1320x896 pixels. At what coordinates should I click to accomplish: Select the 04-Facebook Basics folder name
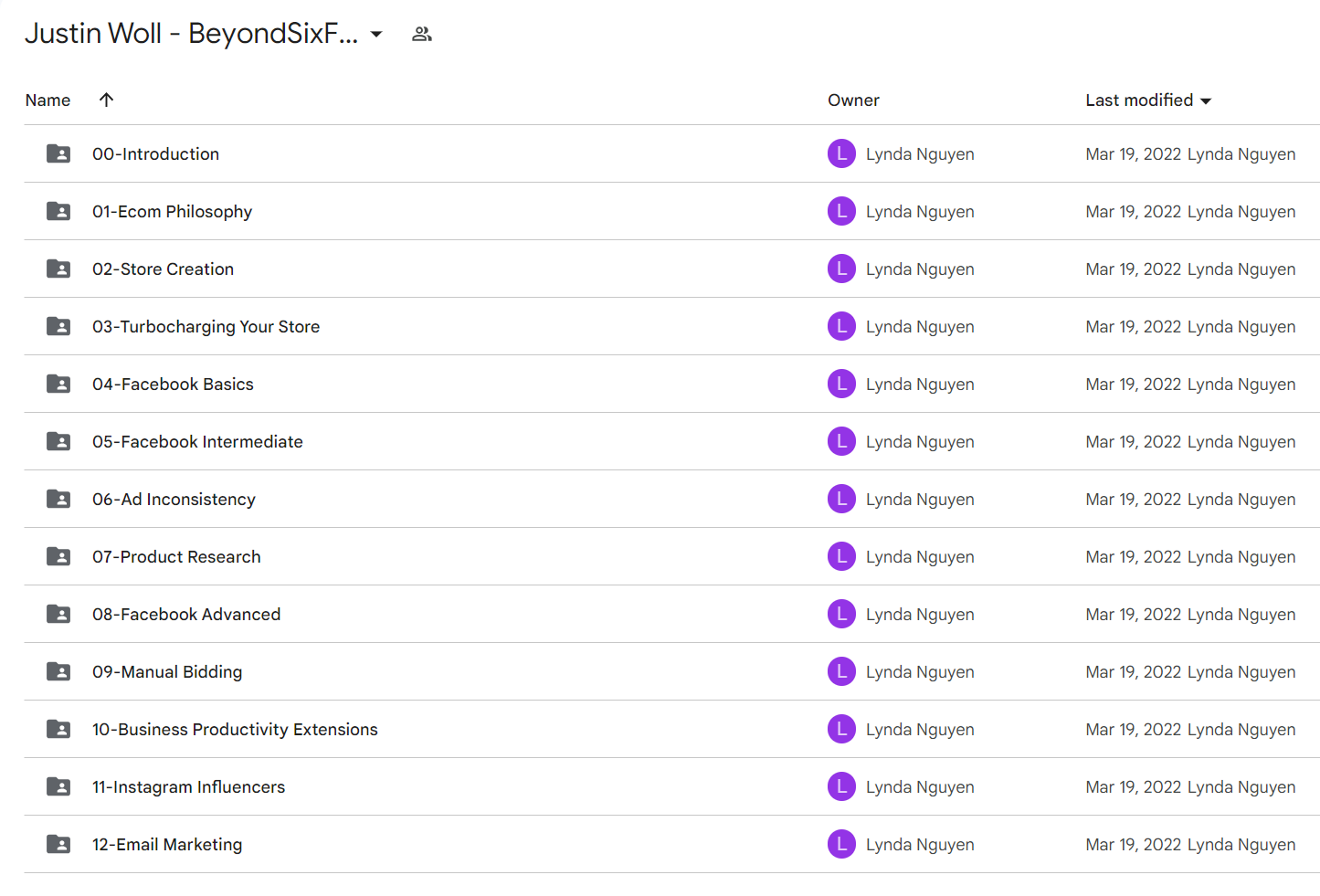click(x=173, y=385)
